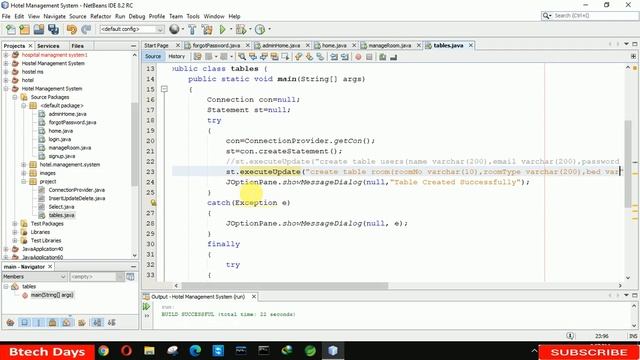
Task: Click the Find Next Occurrence editor icon
Action: click(x=264, y=57)
